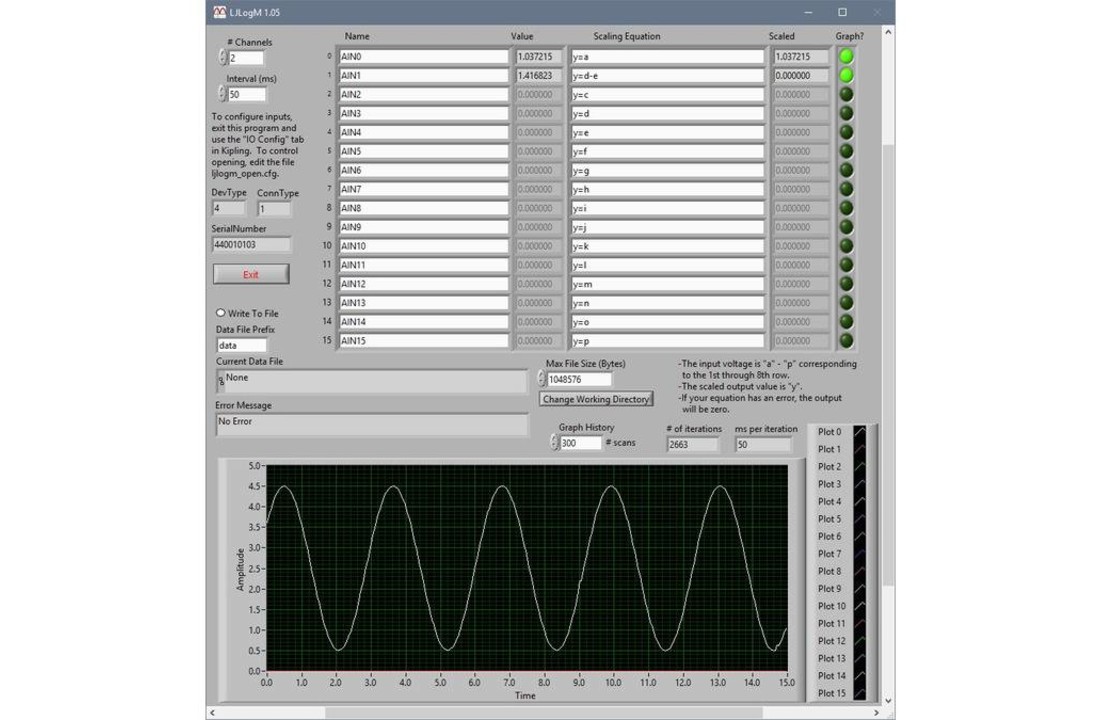Click the 5.0 label on Amplitude axis
Image resolution: width=1100 pixels, height=720 pixels.
tap(255, 465)
